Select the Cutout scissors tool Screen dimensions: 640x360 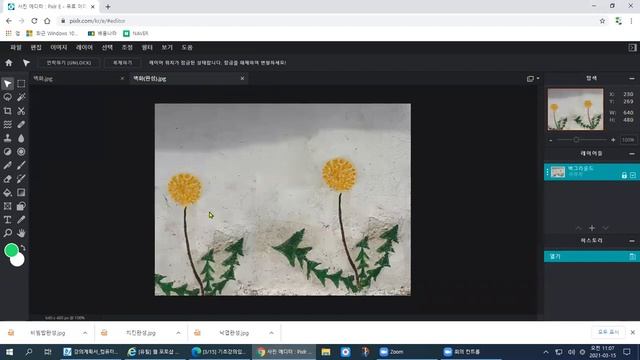(x=21, y=111)
